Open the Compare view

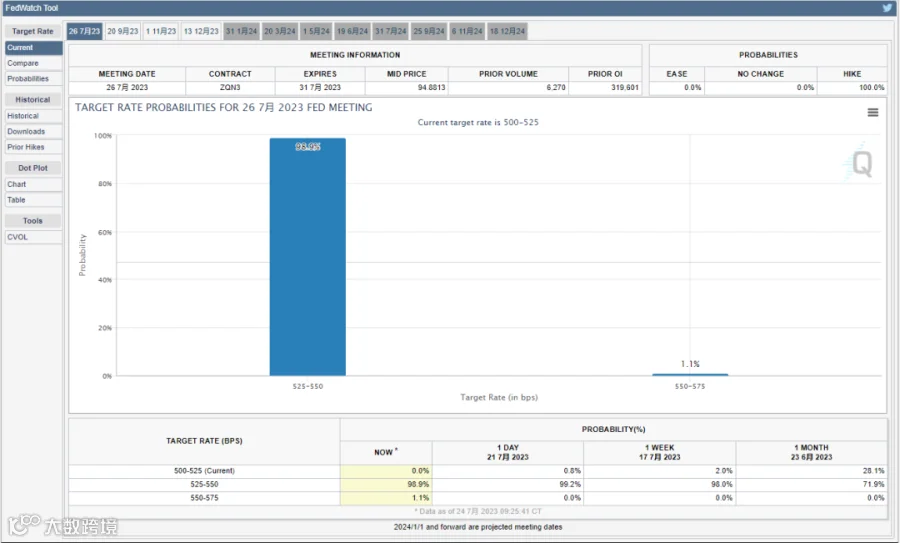(33, 63)
